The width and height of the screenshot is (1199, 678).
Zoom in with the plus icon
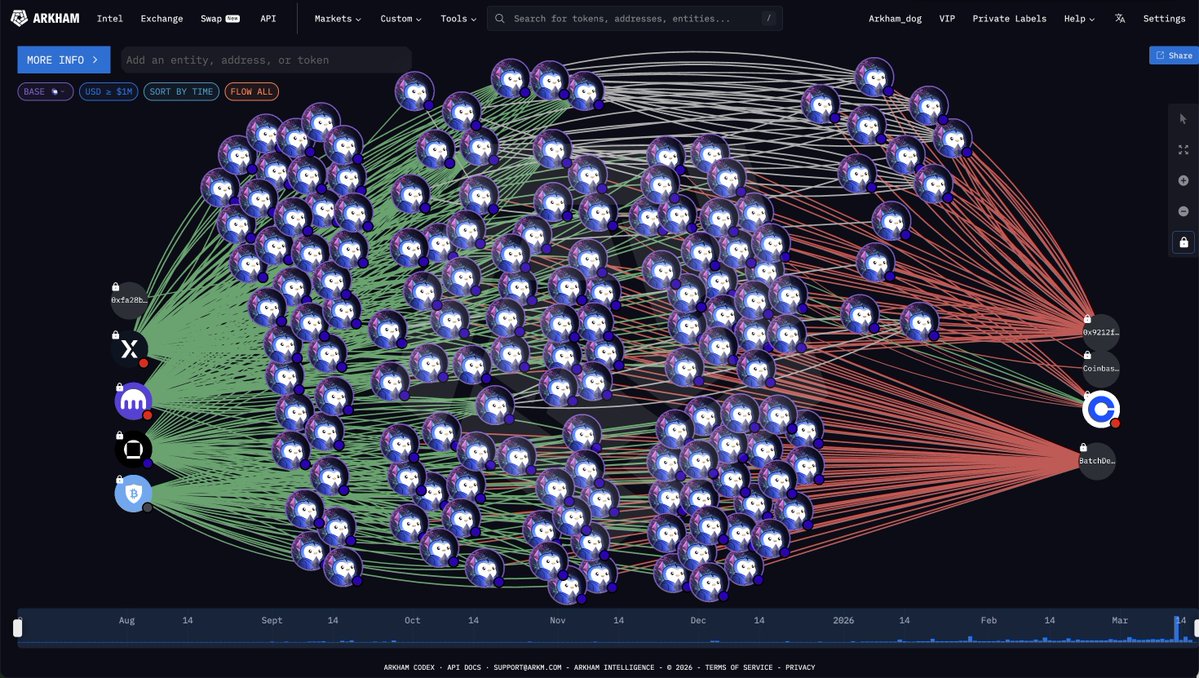(x=1183, y=180)
